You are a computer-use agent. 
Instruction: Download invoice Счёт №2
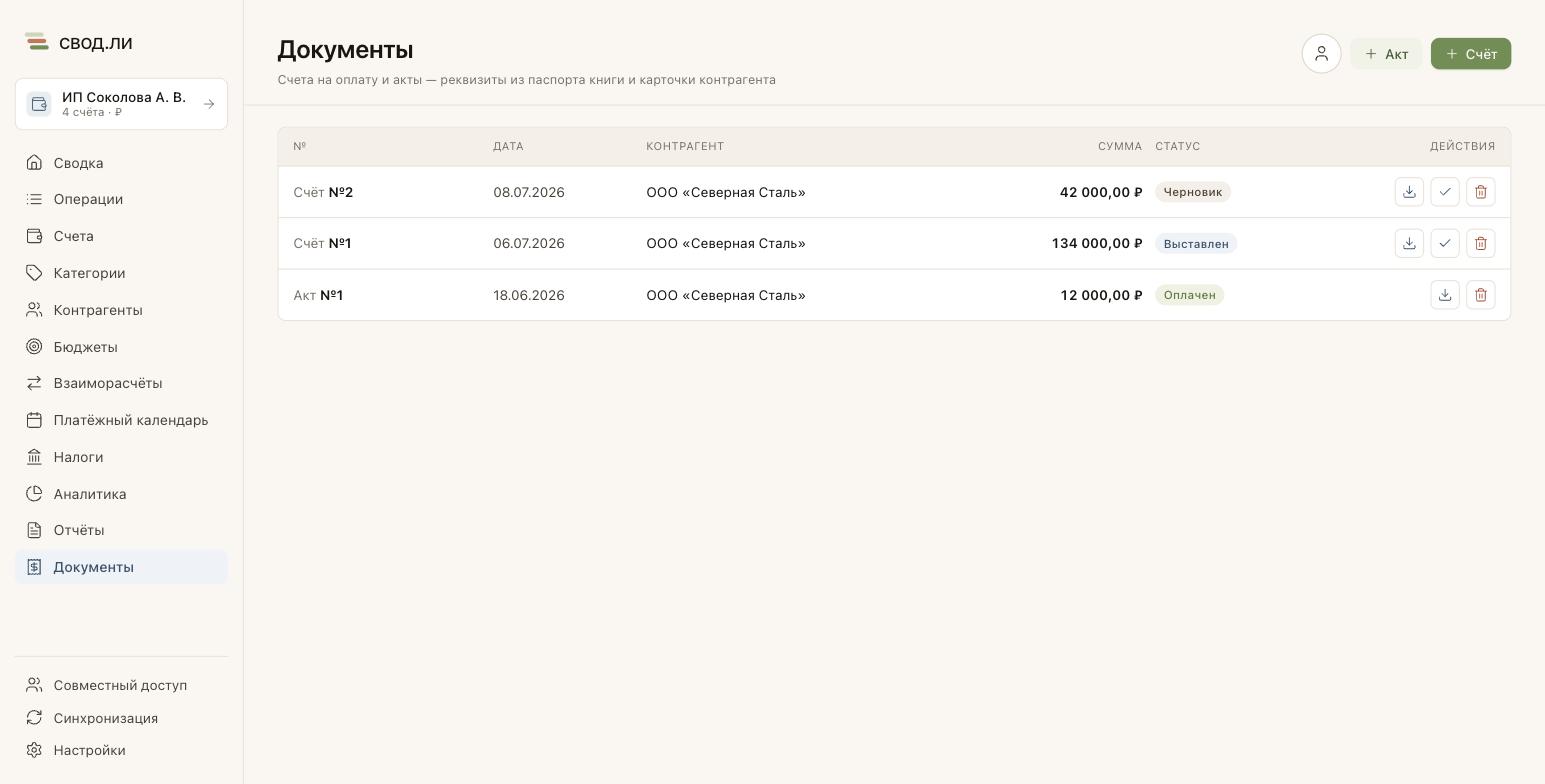[x=1409, y=192]
